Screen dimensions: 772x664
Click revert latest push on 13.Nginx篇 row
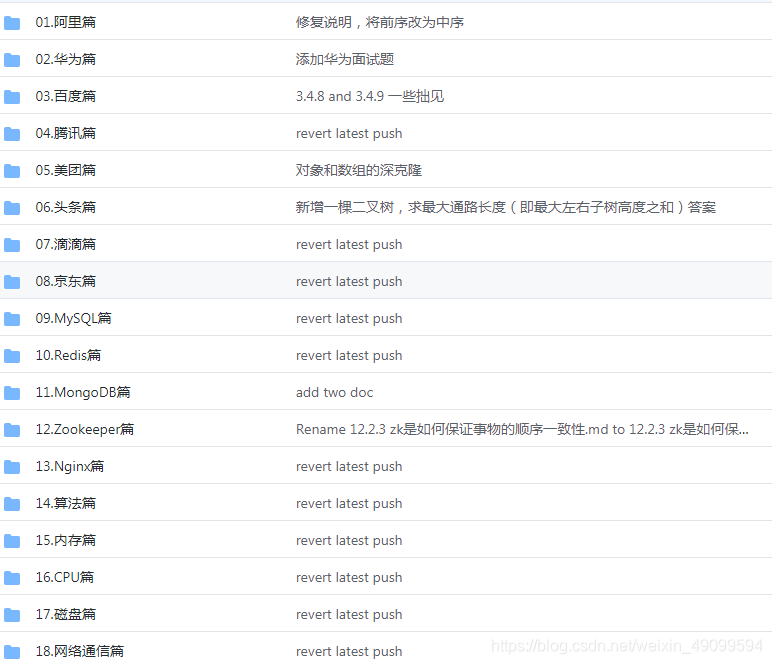[x=349, y=467]
